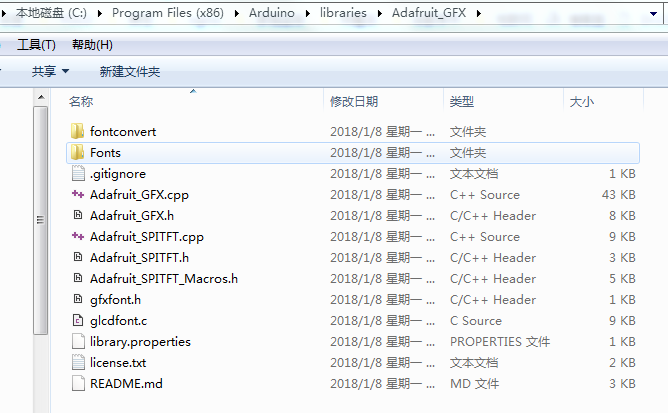
Task: Select the file name Adafruit_SPITFT_Macros.h
Action: point(164,279)
